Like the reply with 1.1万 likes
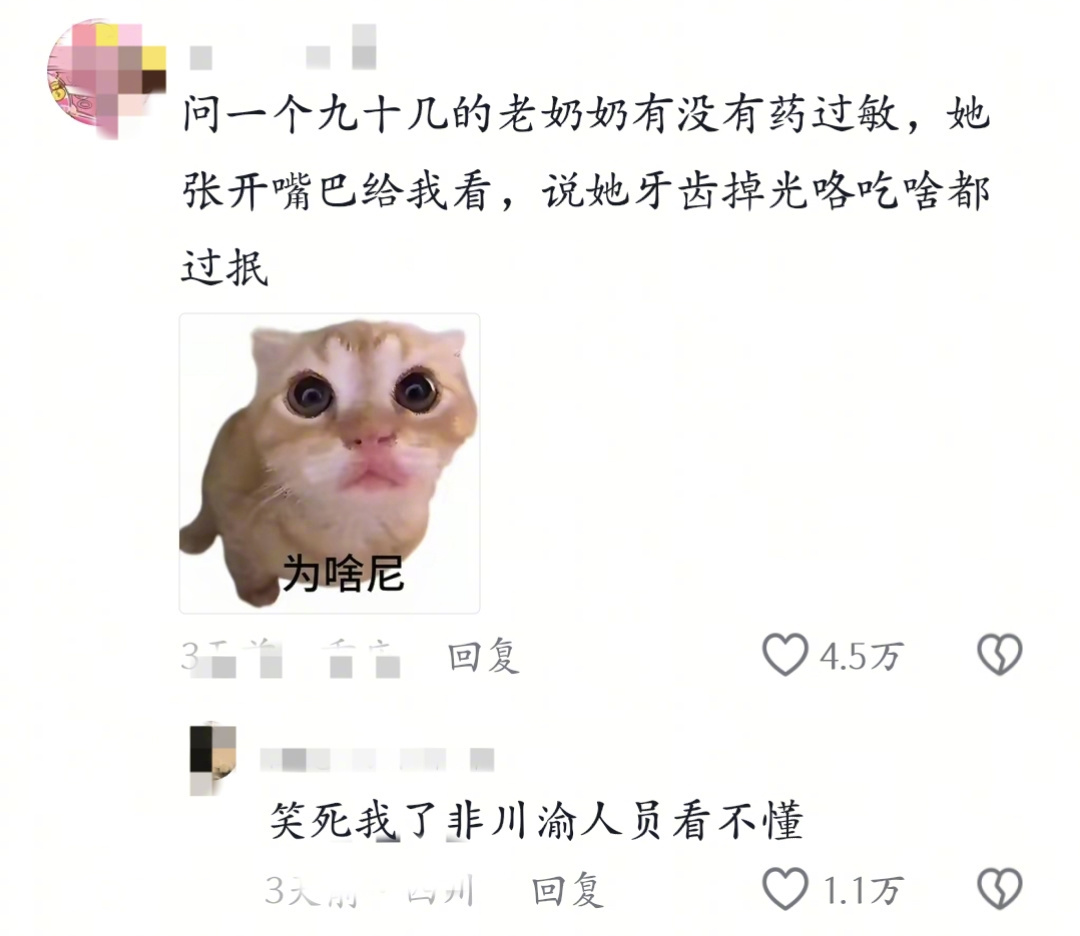This screenshot has width=1080, height=936. [785, 888]
